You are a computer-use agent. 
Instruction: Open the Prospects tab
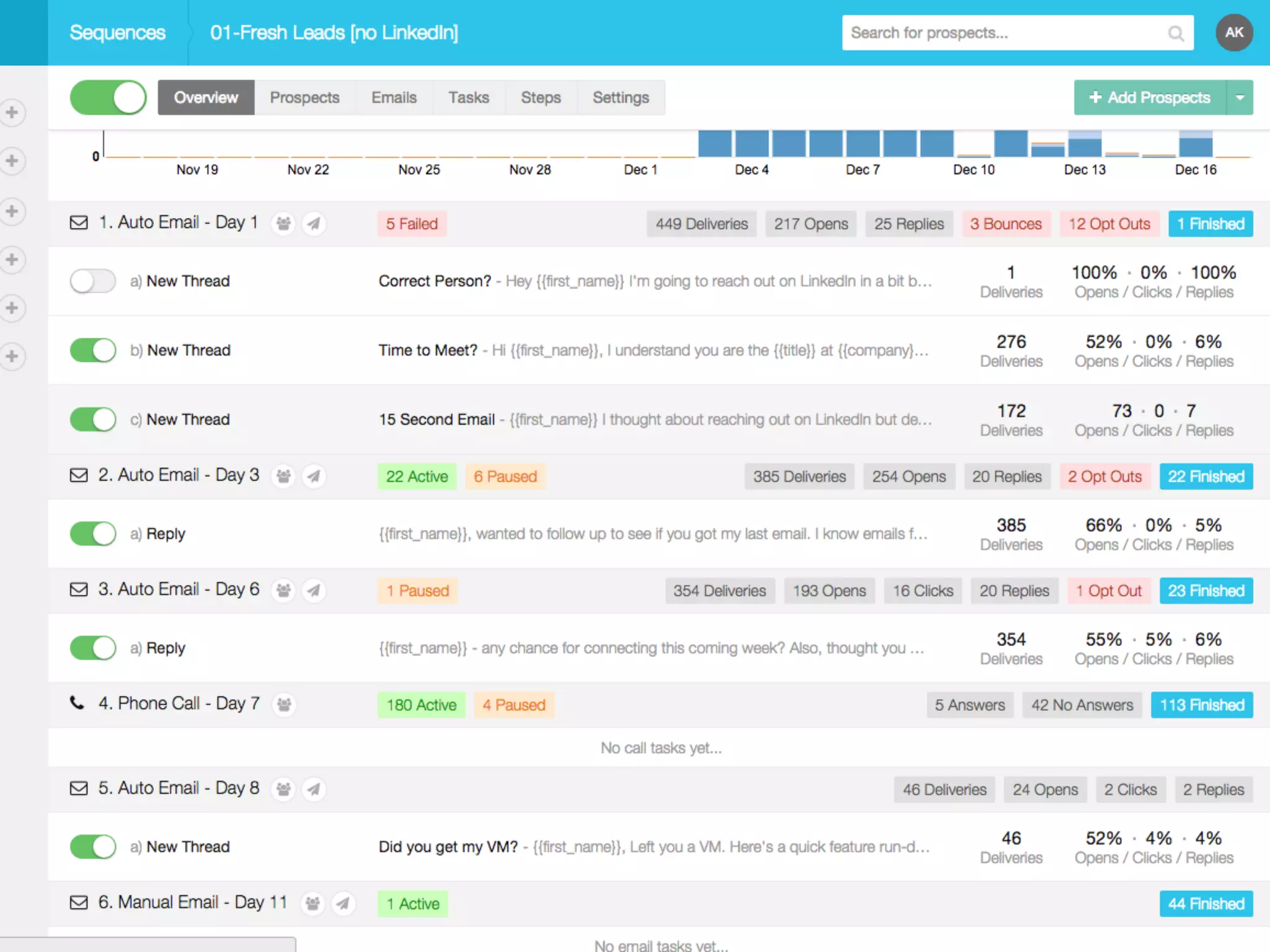(304, 97)
